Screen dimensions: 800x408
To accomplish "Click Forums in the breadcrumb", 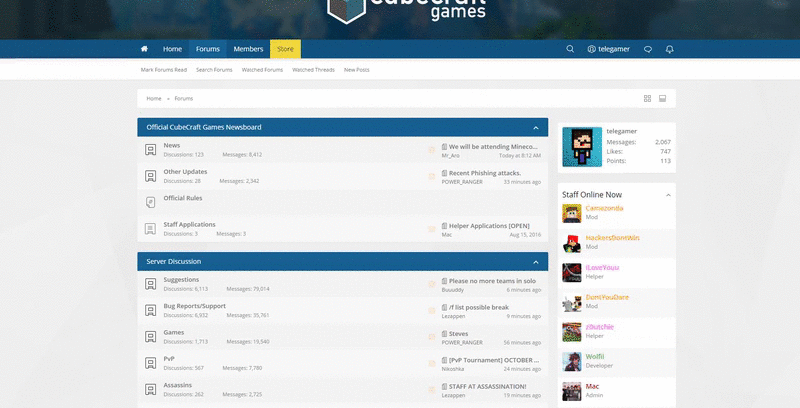I will (x=184, y=98).
